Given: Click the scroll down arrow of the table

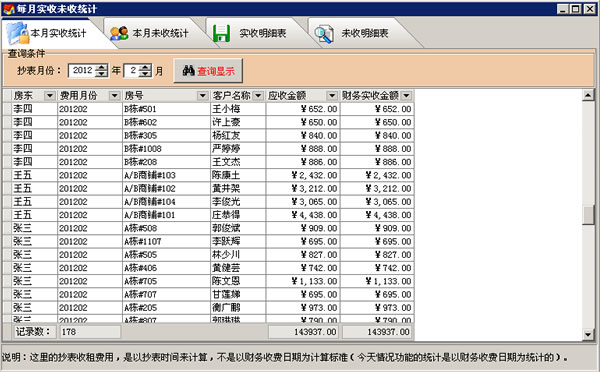Looking at the screenshot, I should [588, 334].
